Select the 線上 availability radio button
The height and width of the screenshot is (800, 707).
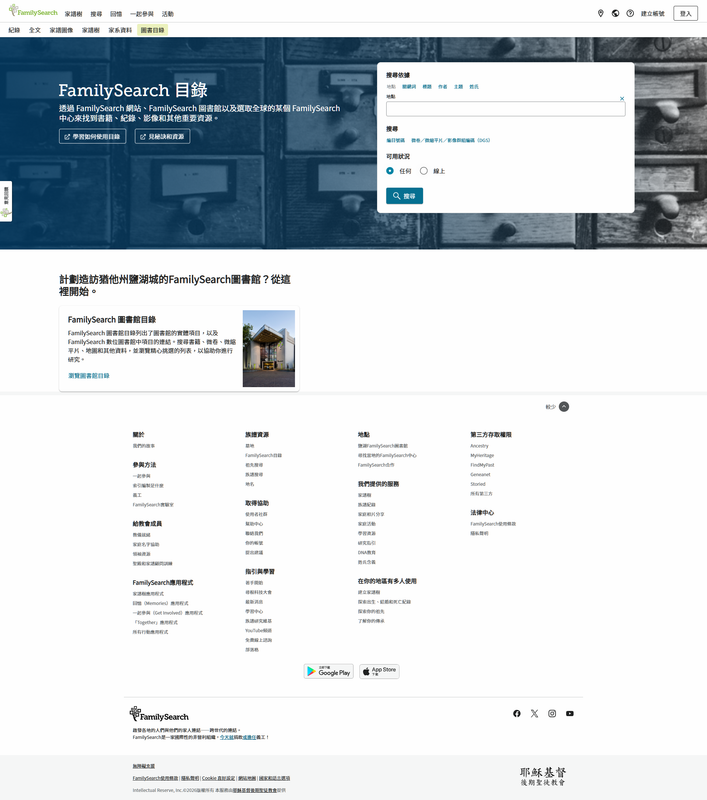423,171
